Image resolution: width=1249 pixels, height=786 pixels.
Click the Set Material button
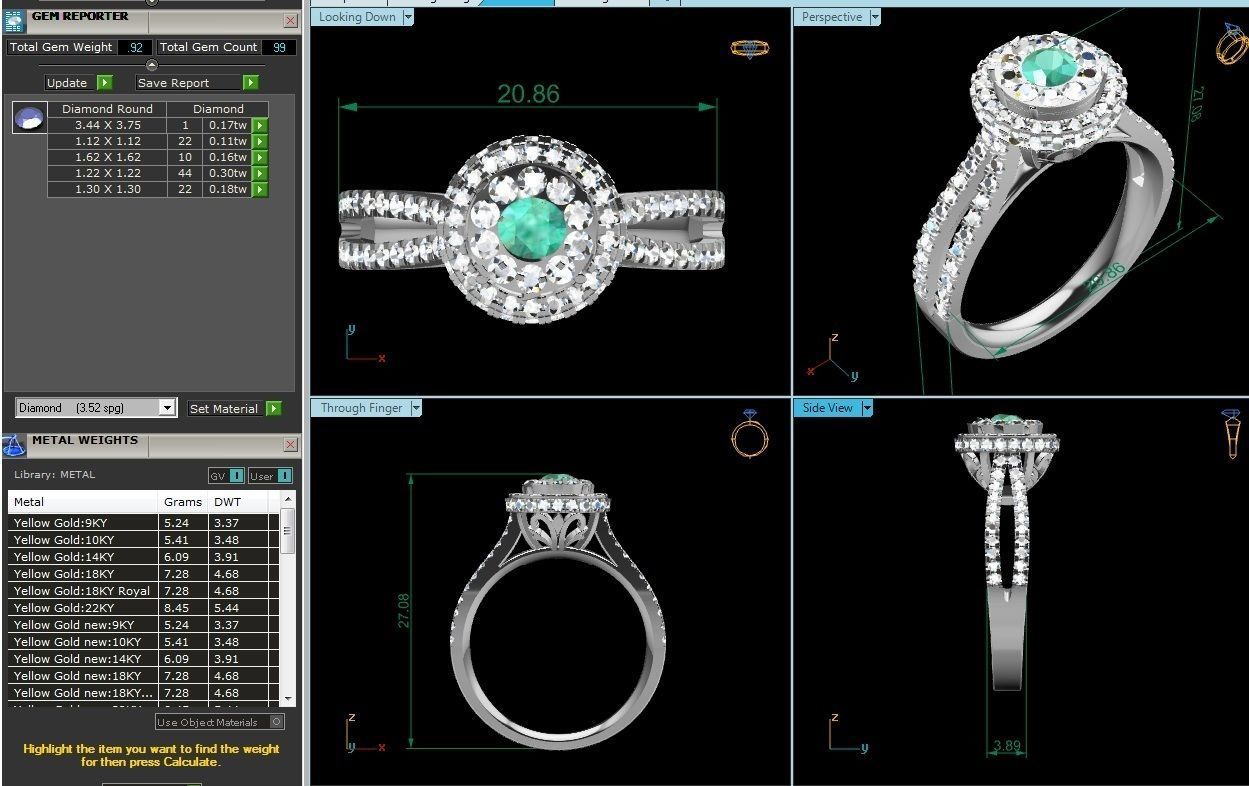(x=226, y=408)
